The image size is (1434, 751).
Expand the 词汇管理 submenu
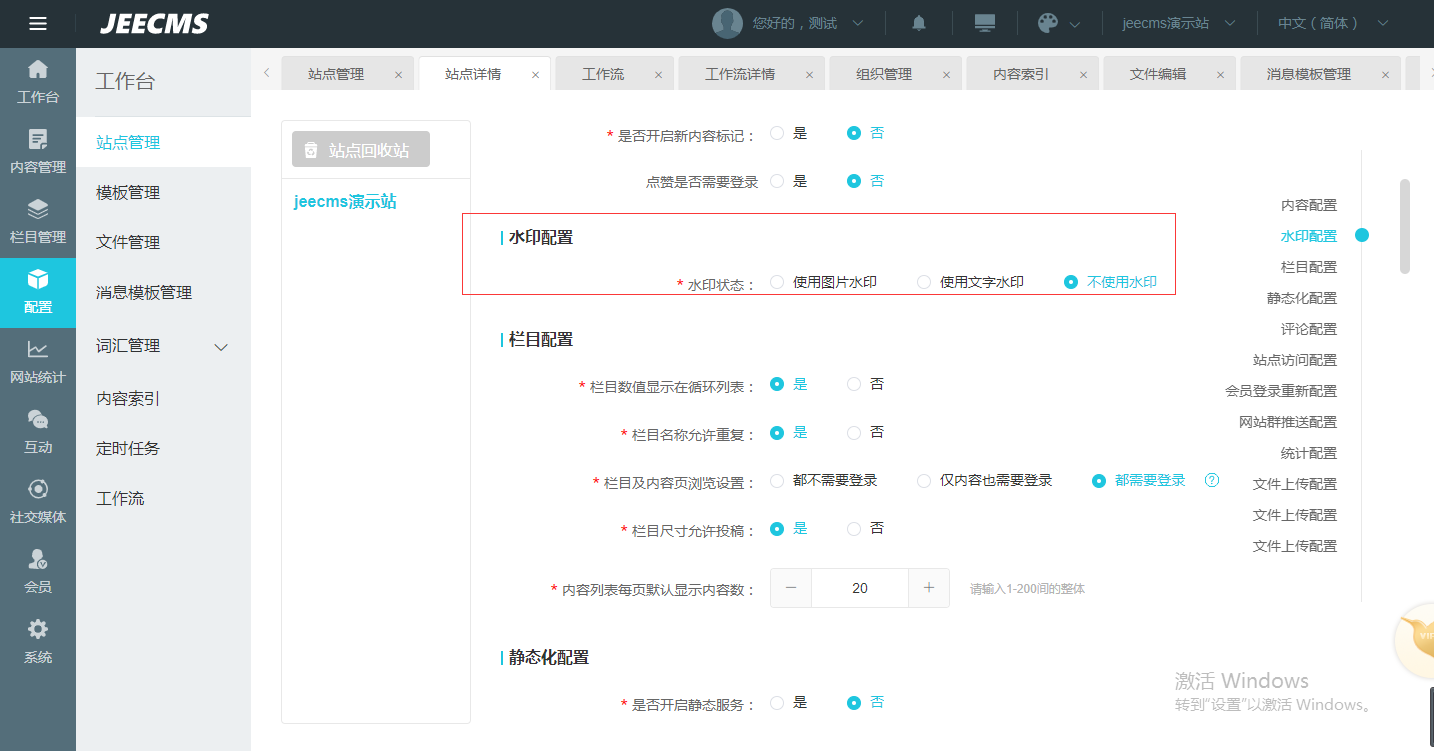[222, 347]
